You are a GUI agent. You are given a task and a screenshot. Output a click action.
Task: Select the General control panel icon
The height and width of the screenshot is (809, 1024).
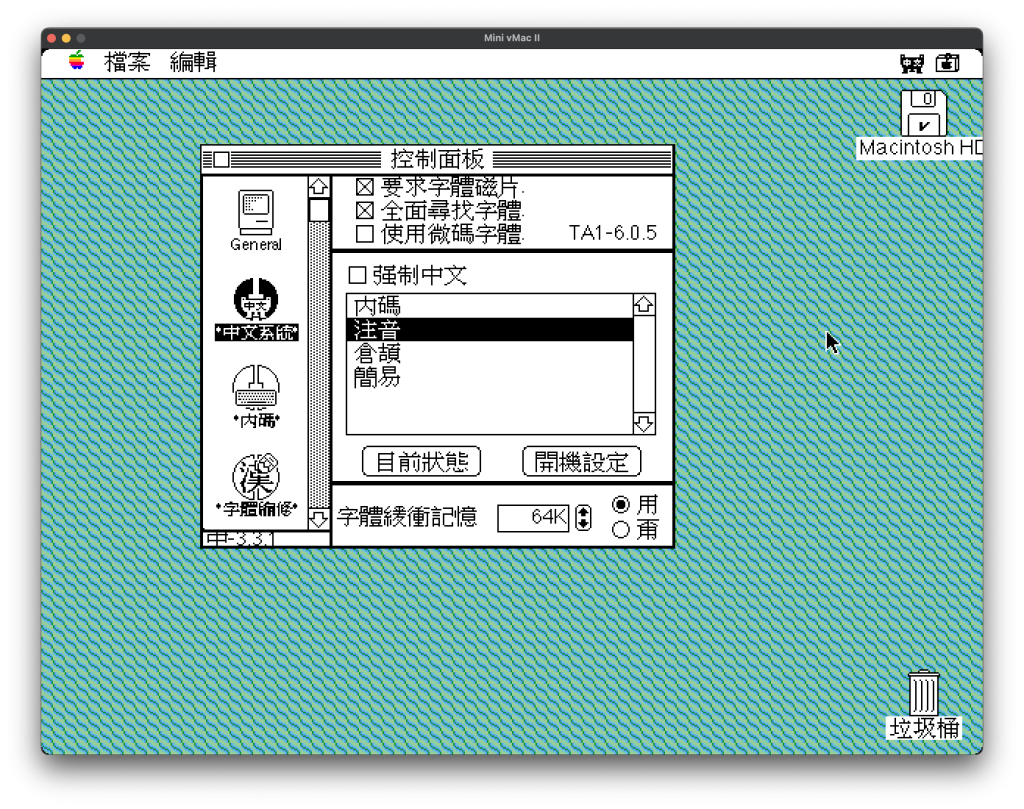click(256, 213)
